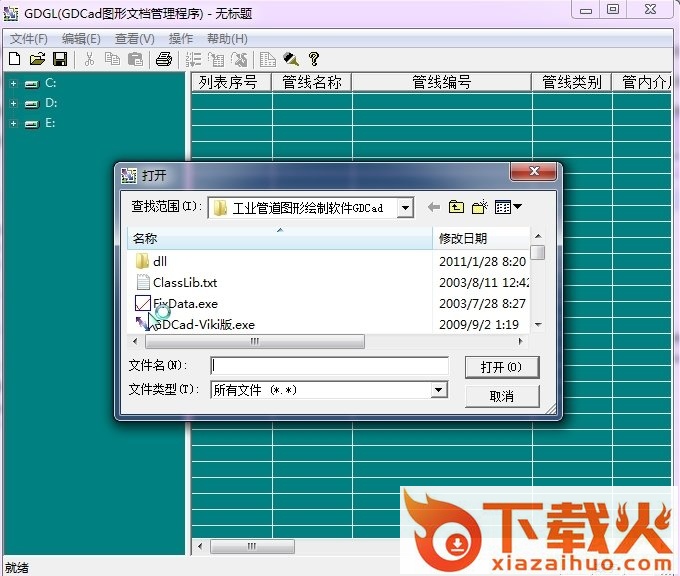This screenshot has height=576, width=680.
Task: Open the 查看(V) menu
Action: click(134, 39)
